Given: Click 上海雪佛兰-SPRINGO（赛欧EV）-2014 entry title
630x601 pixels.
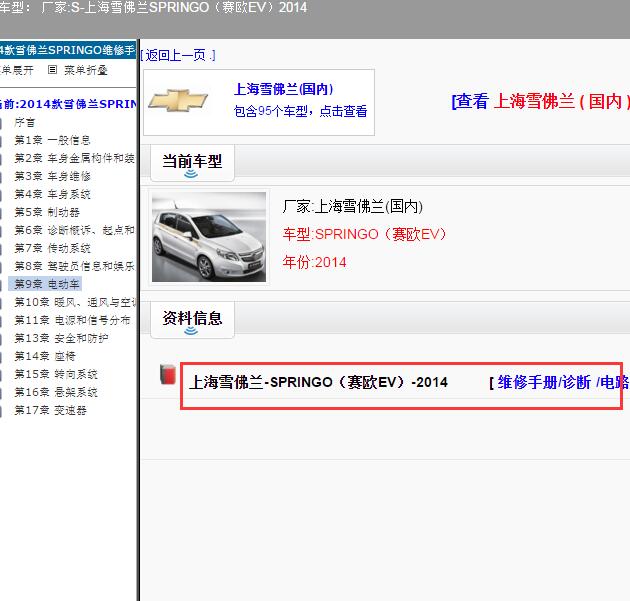Looking at the screenshot, I should pos(318,382).
